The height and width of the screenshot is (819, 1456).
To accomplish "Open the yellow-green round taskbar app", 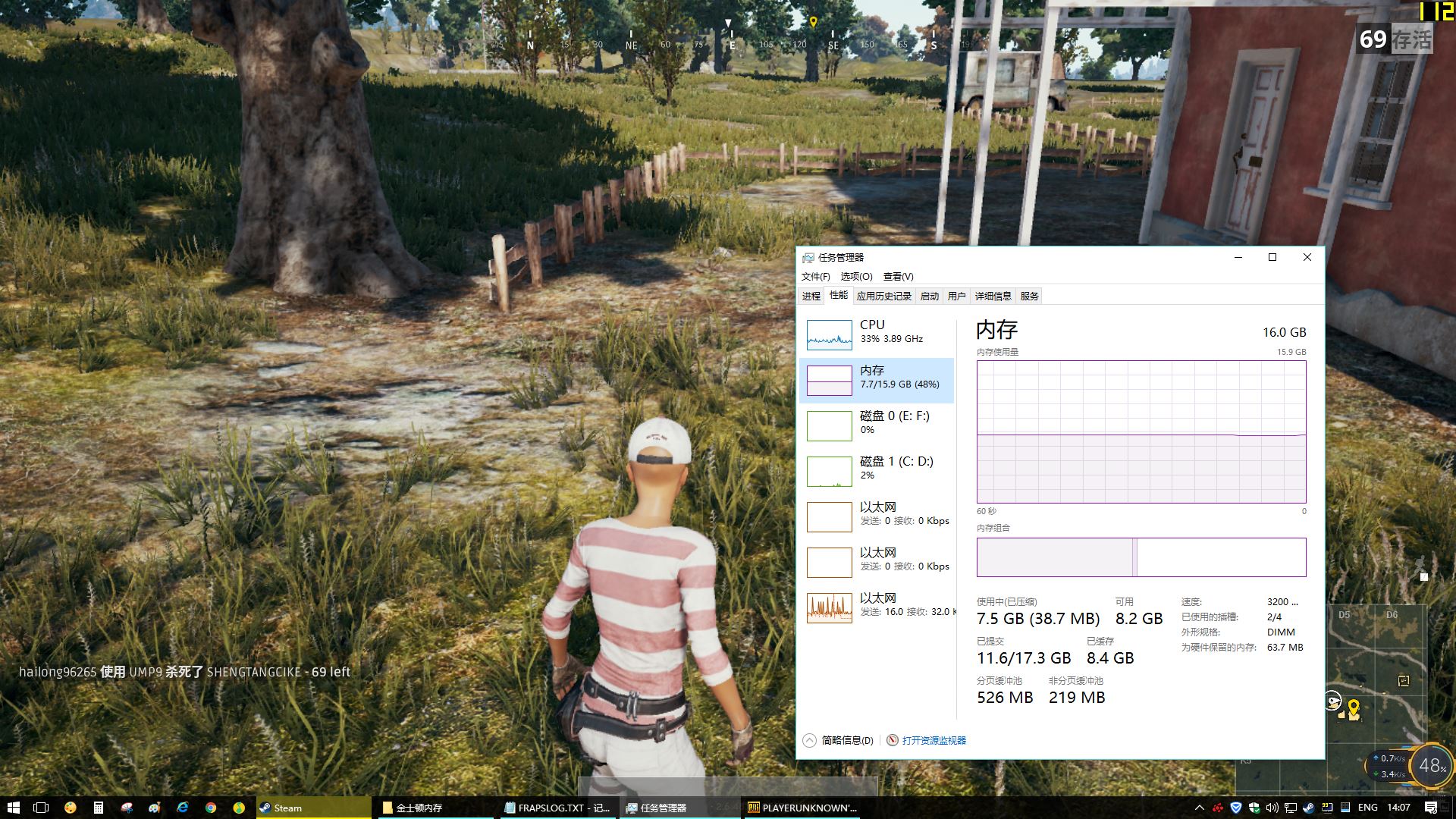I will 239,808.
